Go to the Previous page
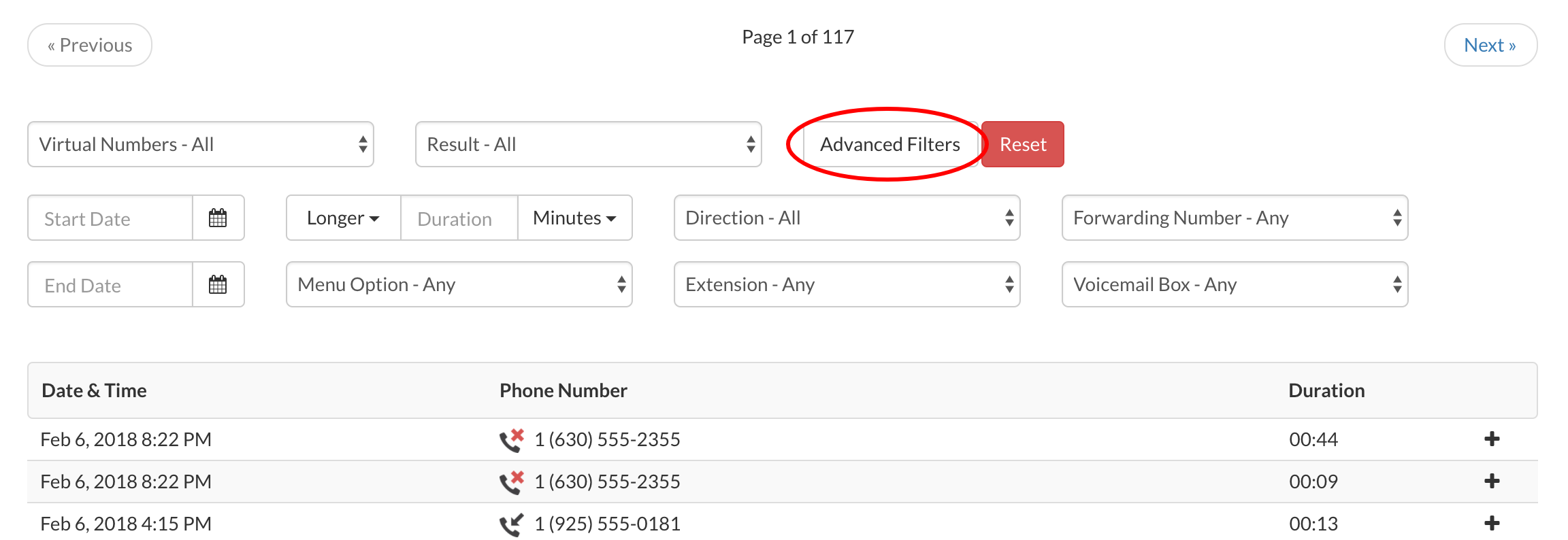 click(90, 45)
